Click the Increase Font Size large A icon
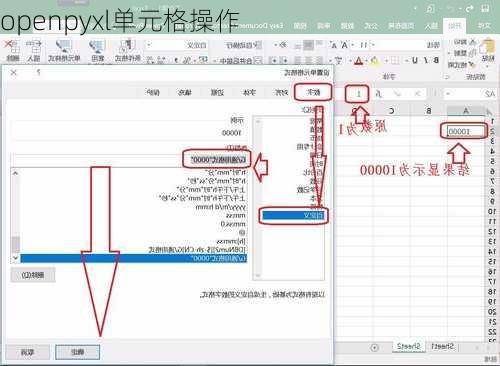The width and height of the screenshot is (500, 366). 345,45
